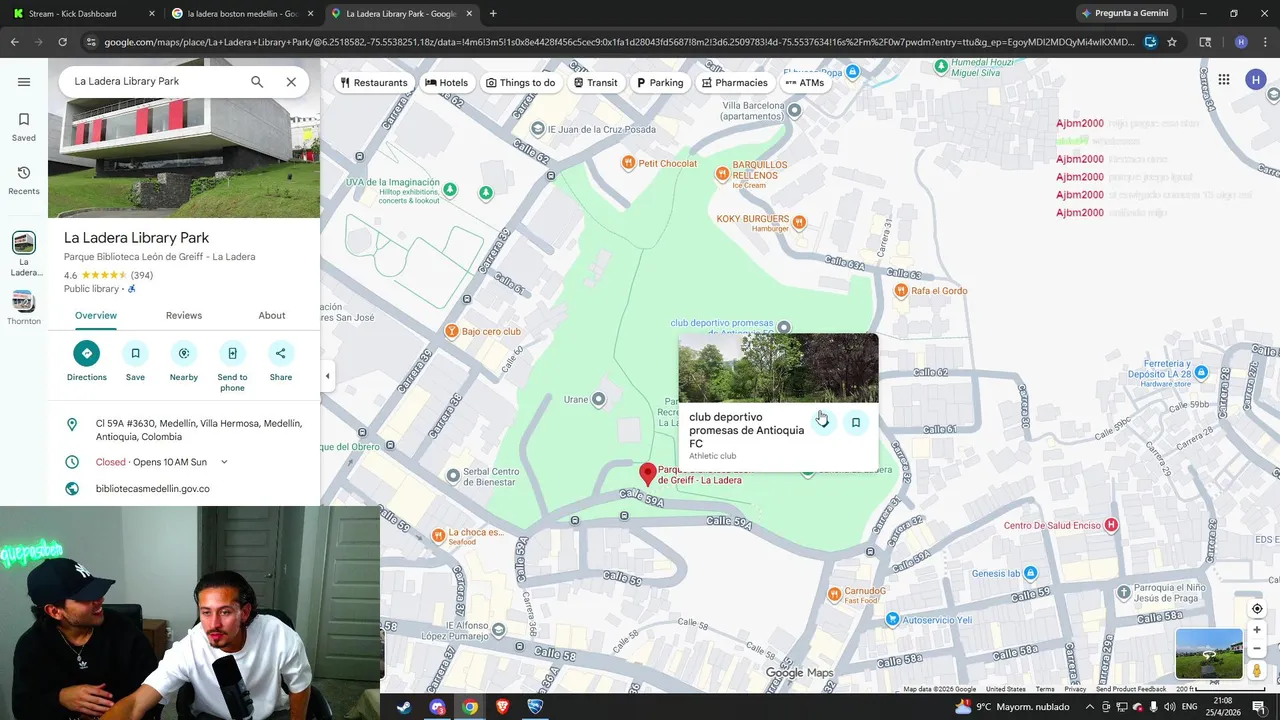The image size is (1280, 720).
Task: Search Nearby the library park
Action: point(184,361)
